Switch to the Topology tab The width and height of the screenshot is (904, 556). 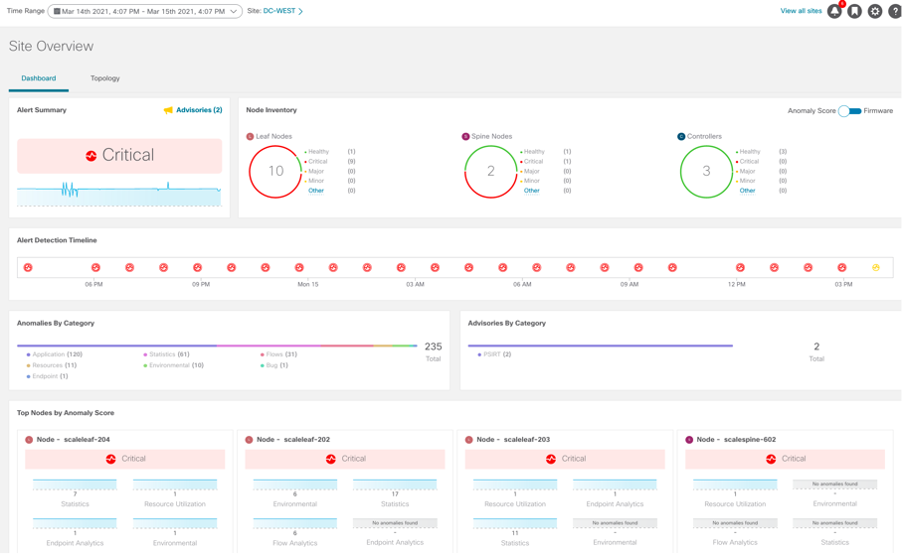click(x=105, y=78)
